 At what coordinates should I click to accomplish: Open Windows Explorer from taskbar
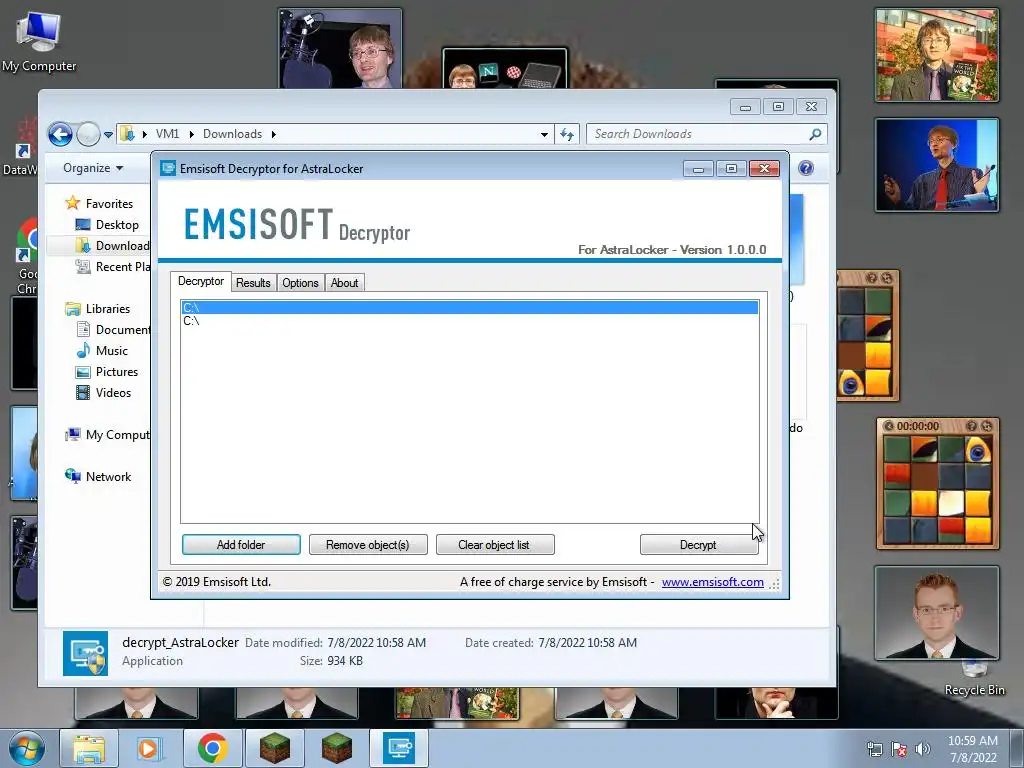click(88, 748)
